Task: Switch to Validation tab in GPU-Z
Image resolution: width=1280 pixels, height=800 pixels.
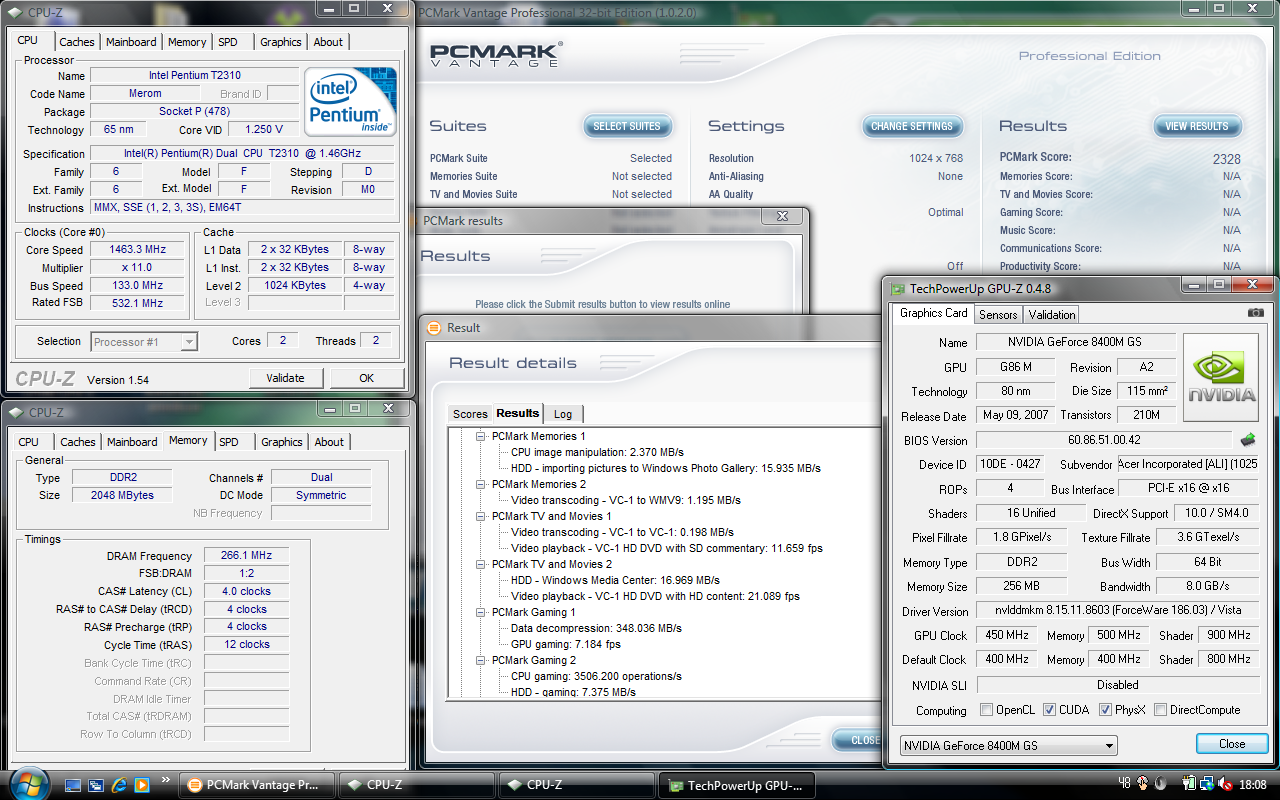Action: pos(1052,314)
